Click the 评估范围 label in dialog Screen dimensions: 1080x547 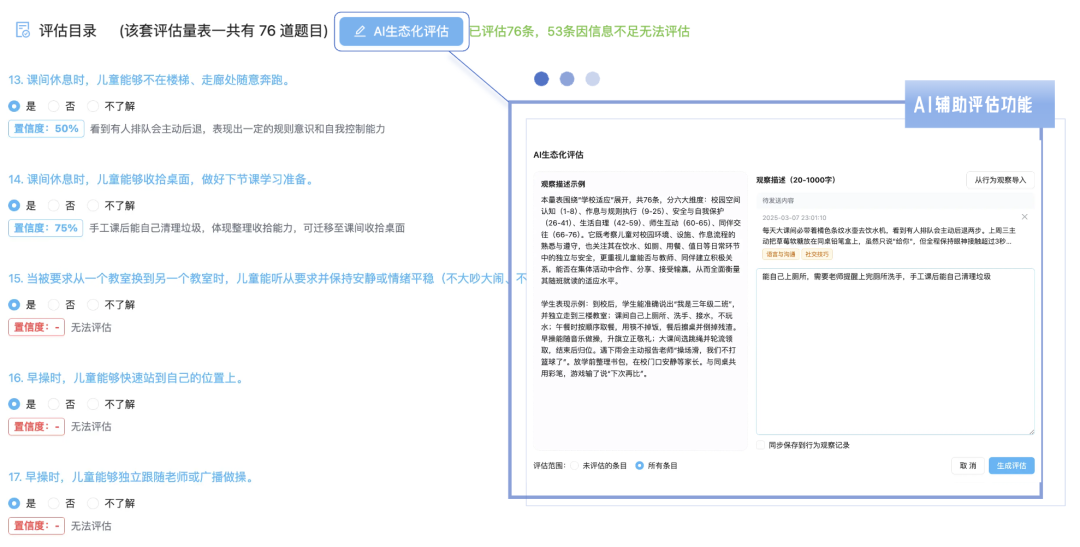pos(549,466)
